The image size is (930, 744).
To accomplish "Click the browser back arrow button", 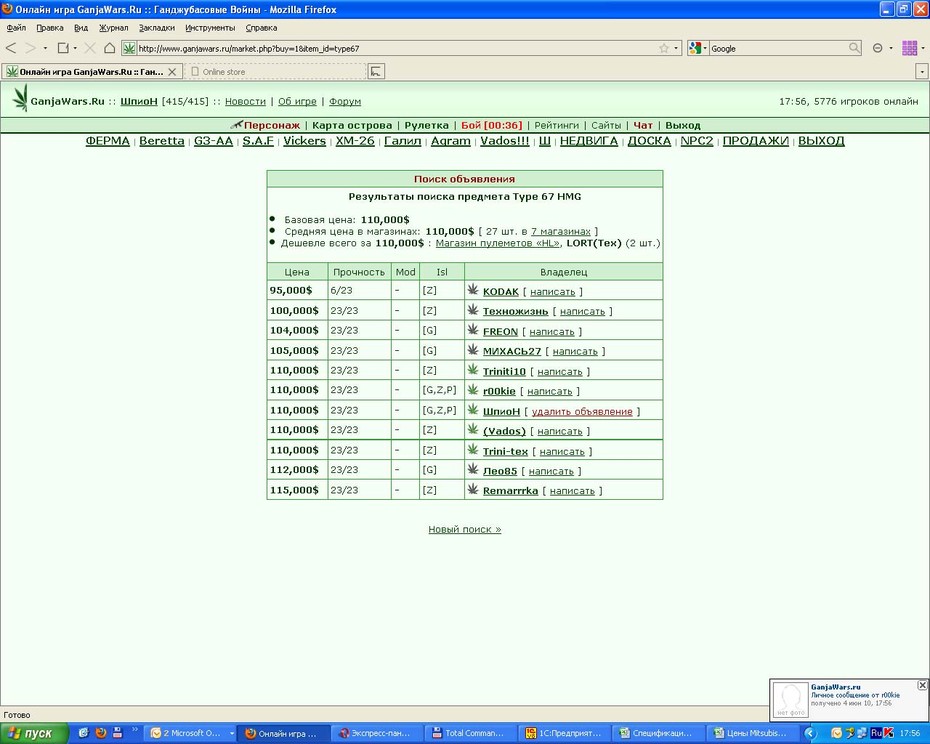I will [11, 48].
